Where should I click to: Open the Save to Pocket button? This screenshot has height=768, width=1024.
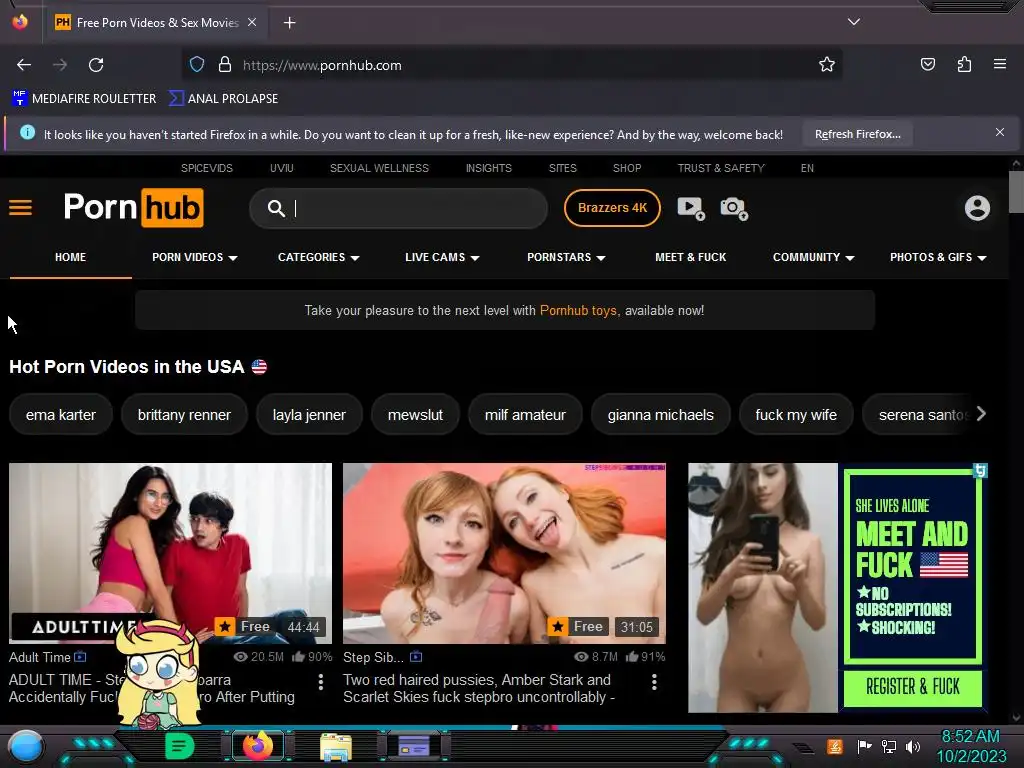pyautogui.click(x=928, y=64)
